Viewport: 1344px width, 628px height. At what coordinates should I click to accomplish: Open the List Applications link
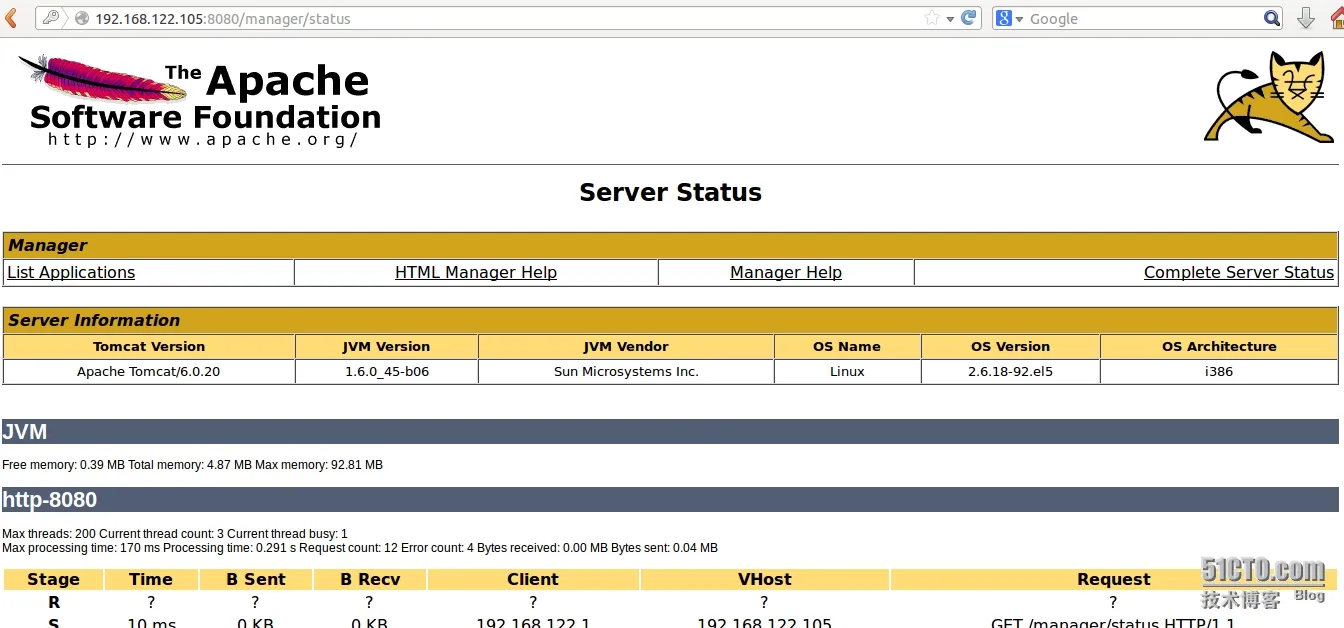(x=71, y=272)
